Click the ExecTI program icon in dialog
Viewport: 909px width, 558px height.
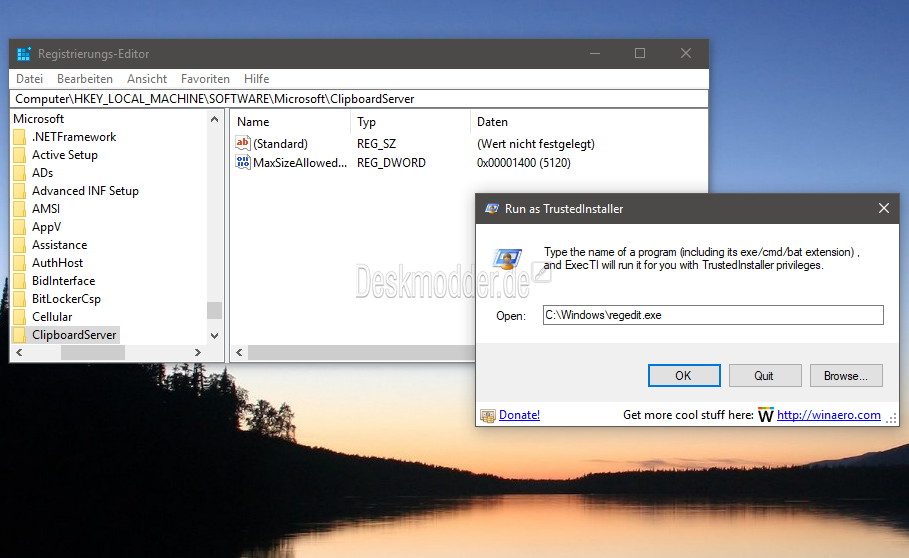point(507,258)
